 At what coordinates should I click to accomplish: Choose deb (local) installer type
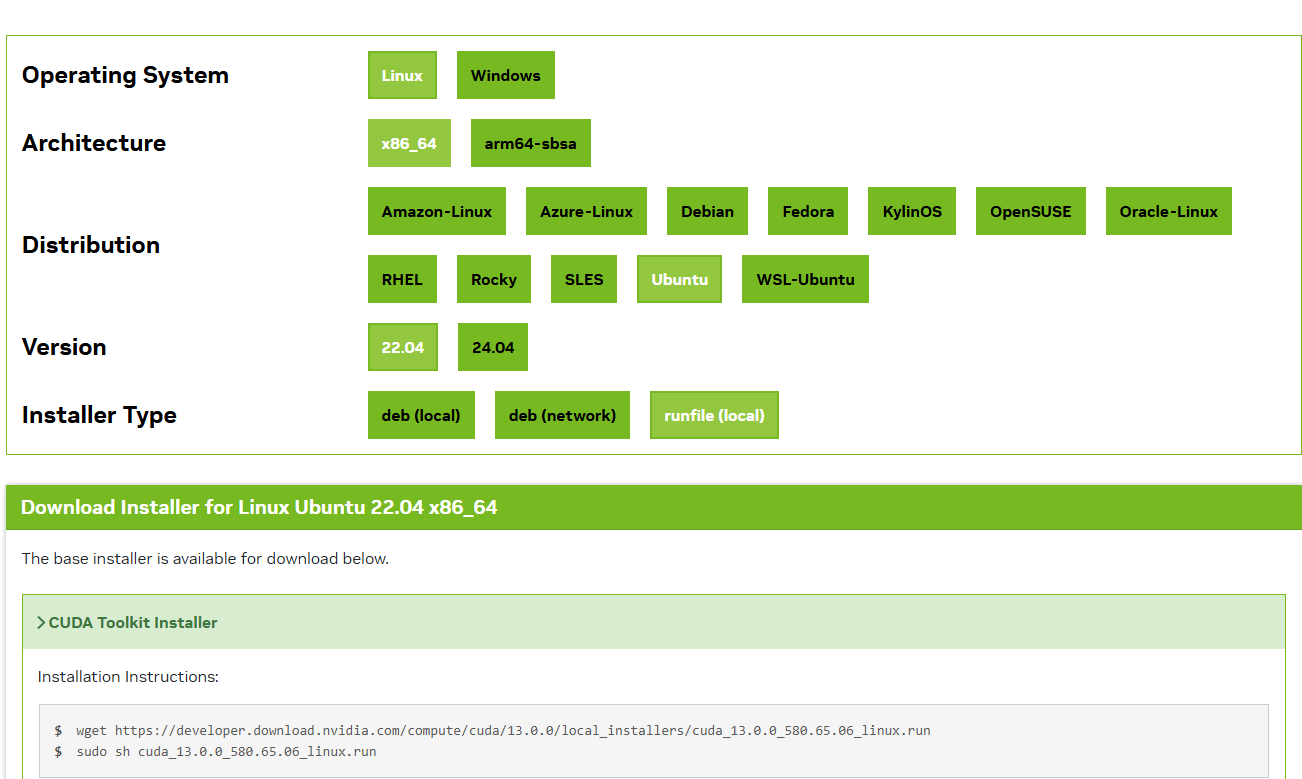pos(421,415)
